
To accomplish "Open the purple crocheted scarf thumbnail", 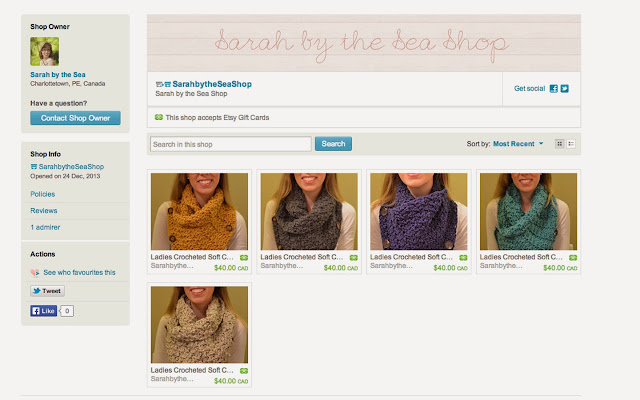I will pos(419,211).
